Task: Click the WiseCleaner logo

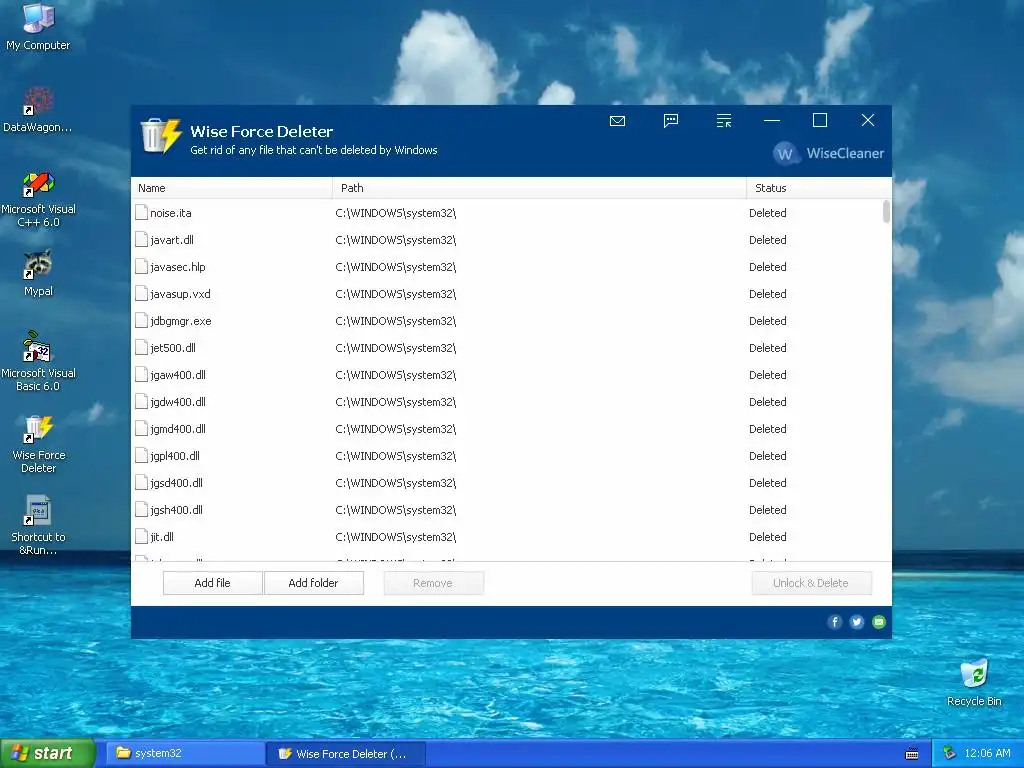Action: (x=828, y=153)
